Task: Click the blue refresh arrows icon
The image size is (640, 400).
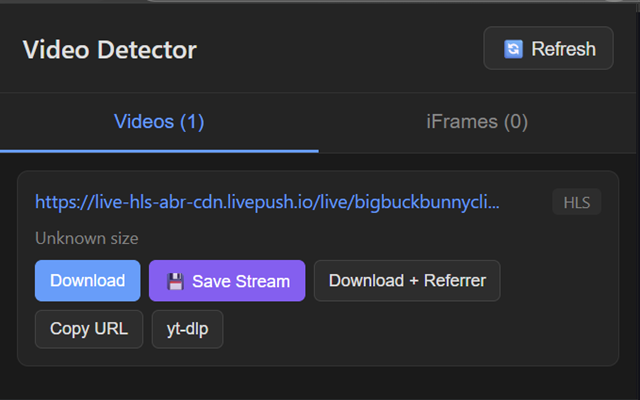Action: click(x=513, y=49)
